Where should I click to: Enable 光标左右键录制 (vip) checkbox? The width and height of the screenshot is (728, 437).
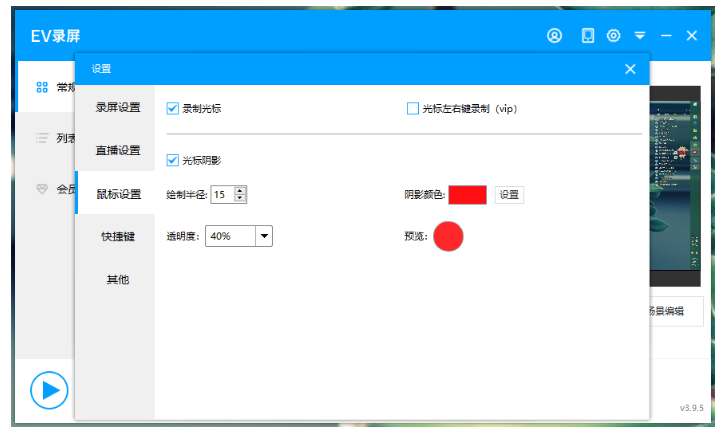412,109
